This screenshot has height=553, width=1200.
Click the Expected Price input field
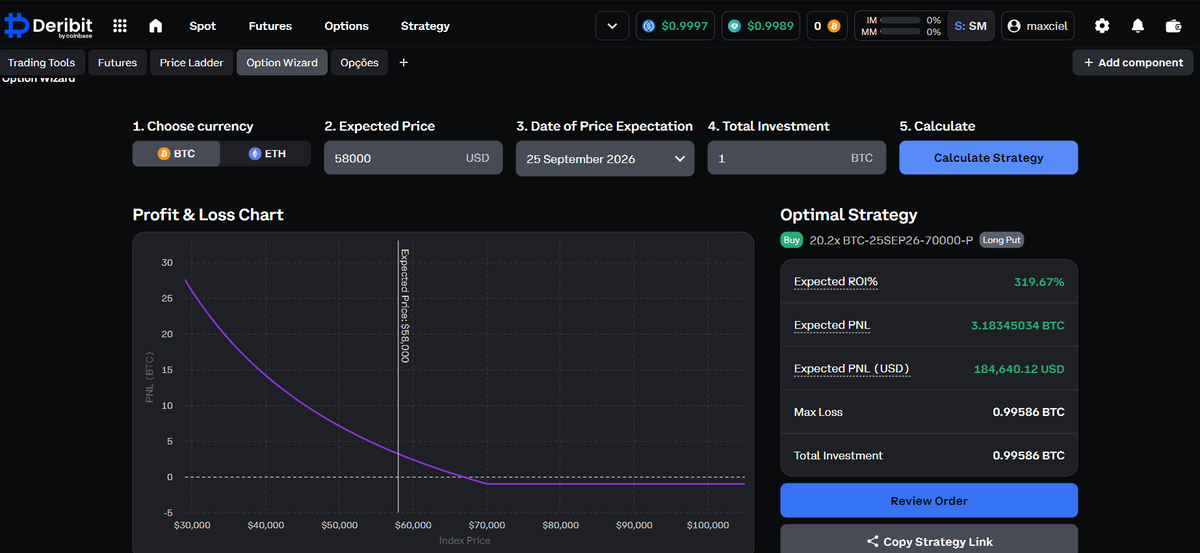point(413,158)
